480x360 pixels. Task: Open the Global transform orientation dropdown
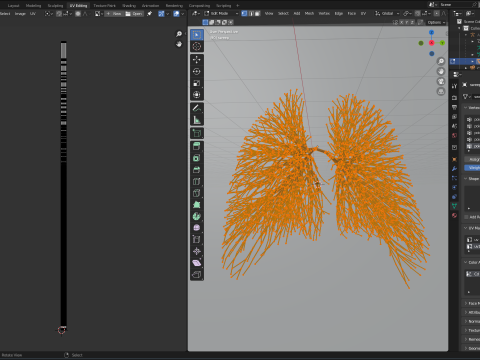click(x=387, y=13)
